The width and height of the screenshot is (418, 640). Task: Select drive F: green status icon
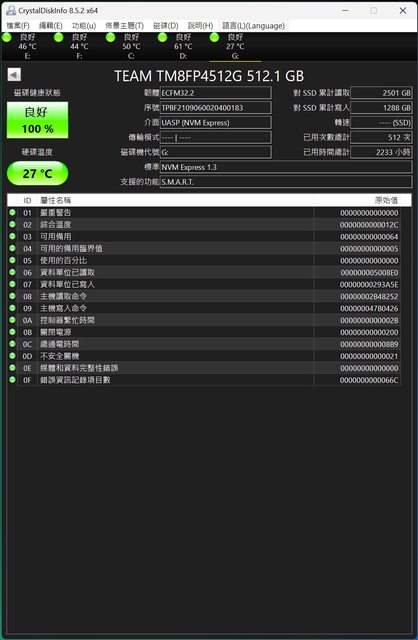point(59,37)
